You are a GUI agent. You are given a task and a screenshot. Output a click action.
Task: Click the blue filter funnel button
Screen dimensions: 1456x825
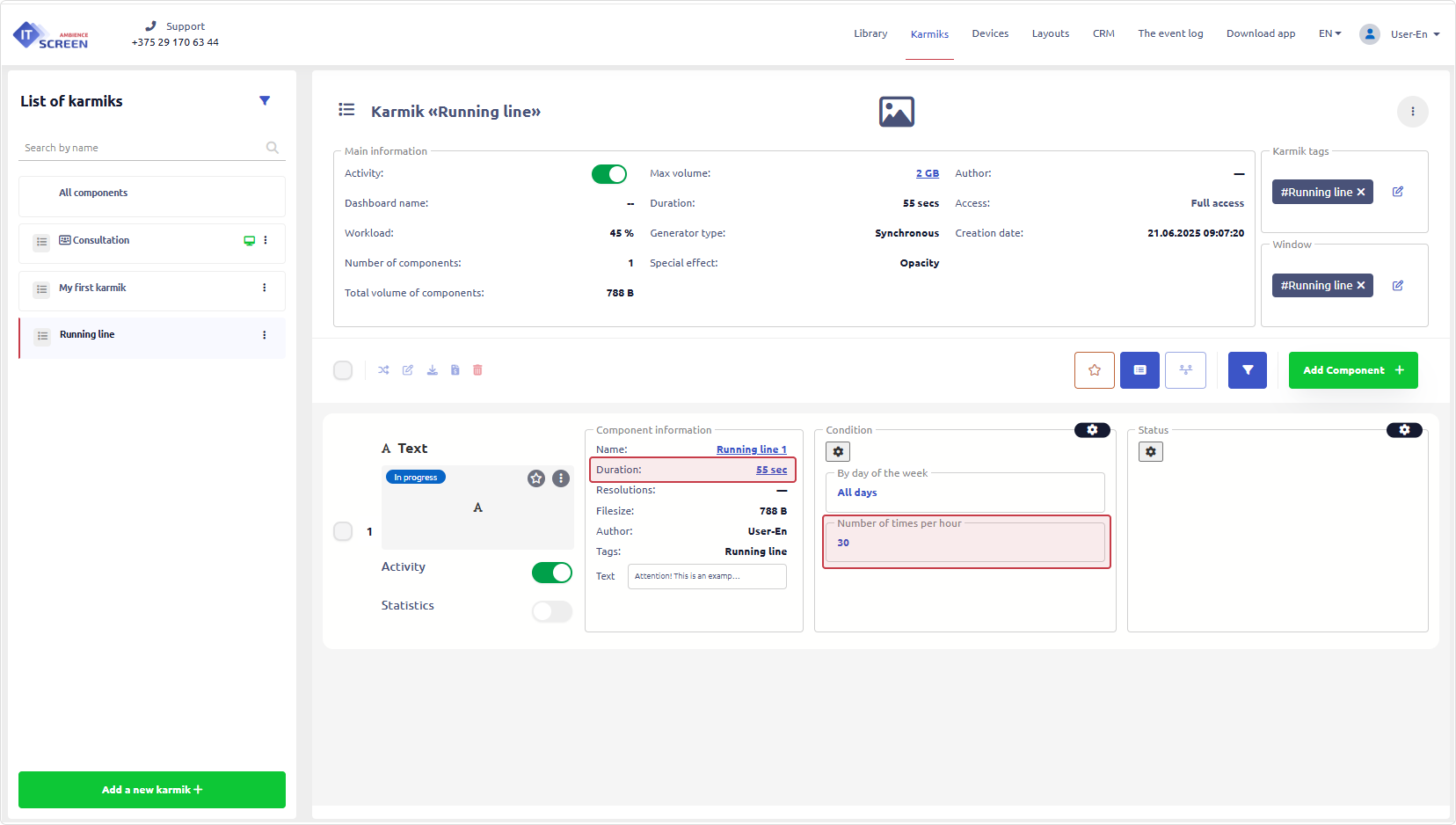pyautogui.click(x=1247, y=370)
